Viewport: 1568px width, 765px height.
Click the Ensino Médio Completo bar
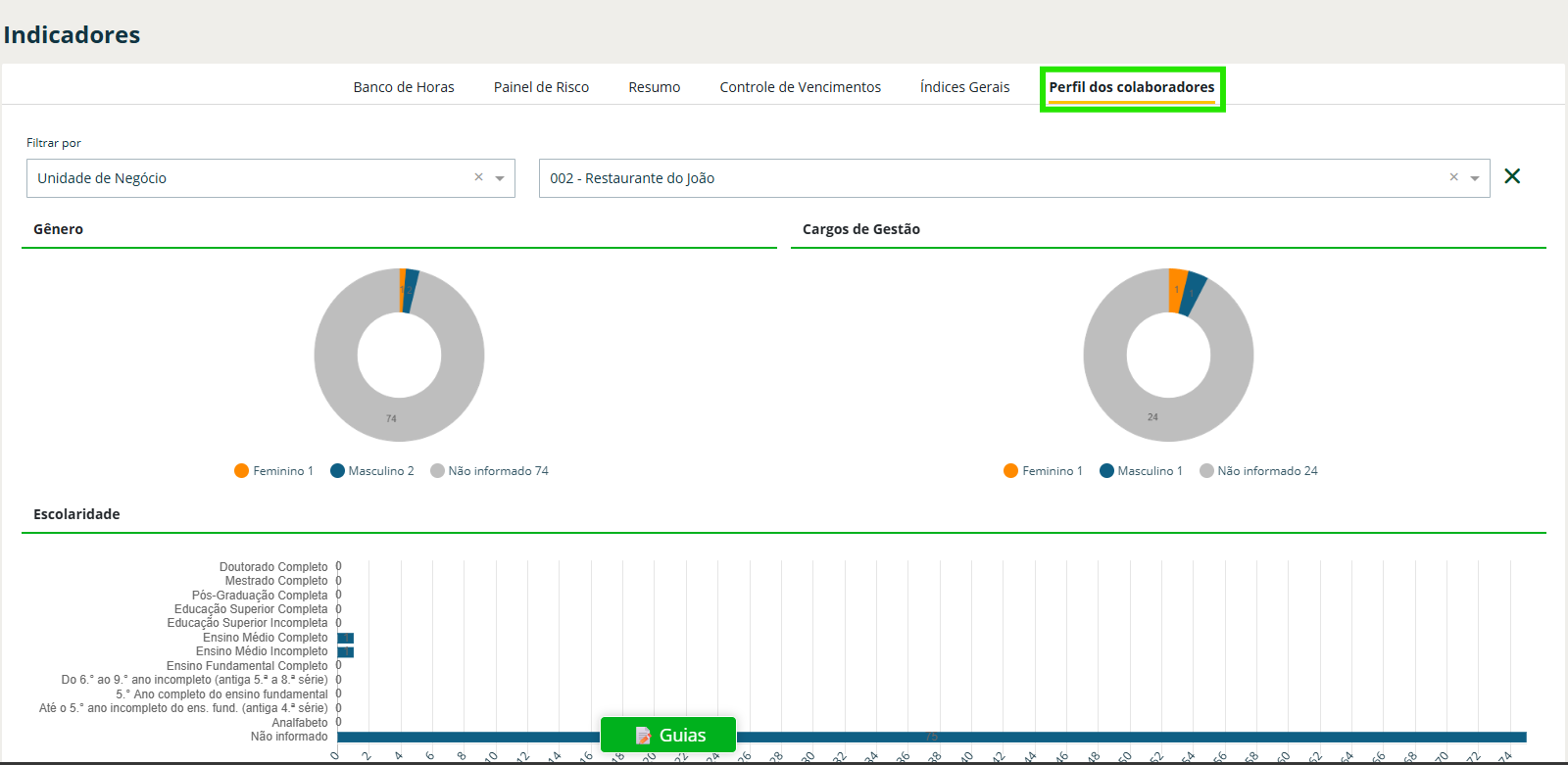point(345,638)
